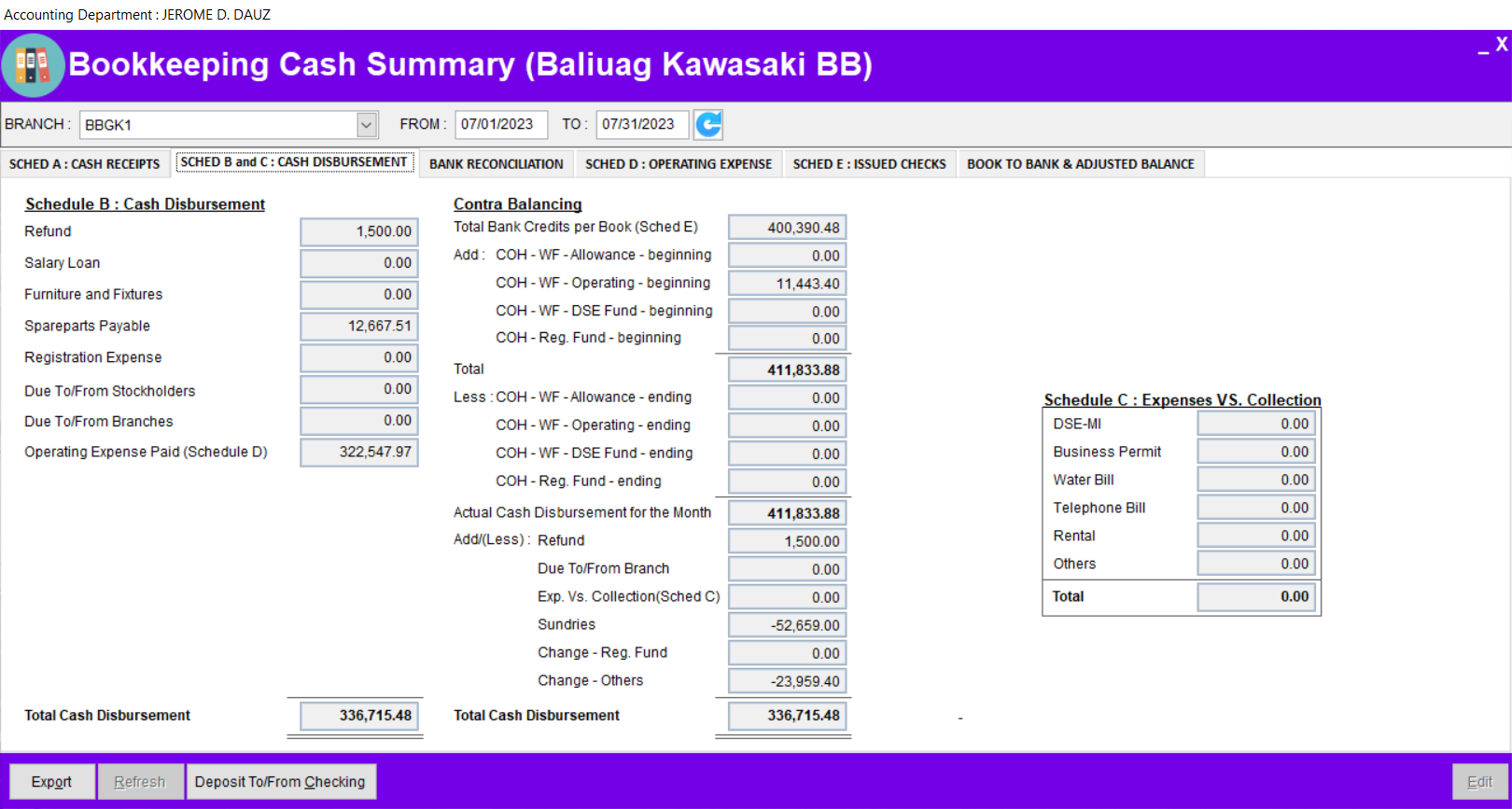Open the BRANCH dropdown arrow
Viewport: 1512px width, 809px height.
tap(367, 124)
